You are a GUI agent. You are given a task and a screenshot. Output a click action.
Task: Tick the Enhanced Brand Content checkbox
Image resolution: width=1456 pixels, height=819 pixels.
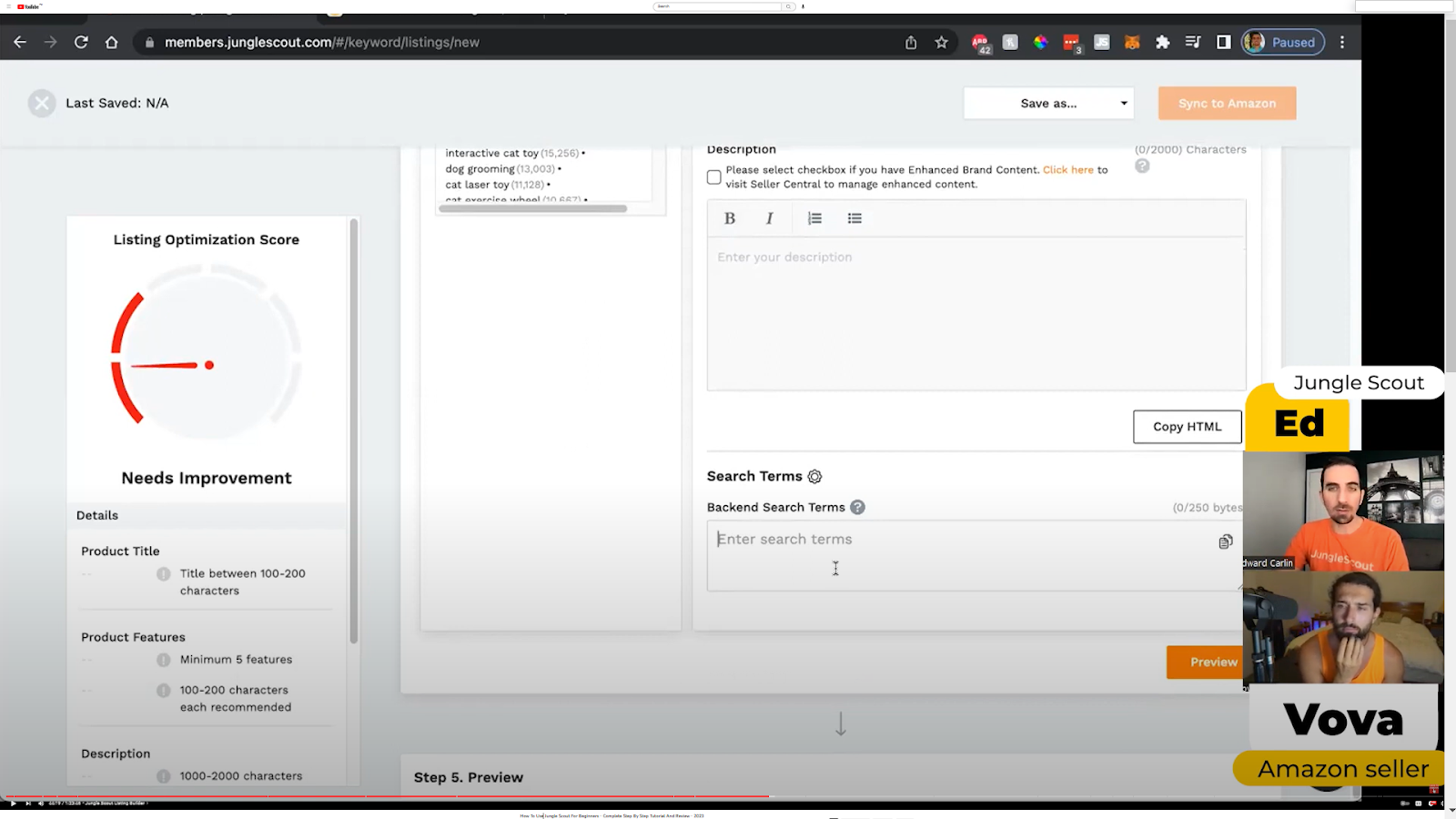(714, 177)
